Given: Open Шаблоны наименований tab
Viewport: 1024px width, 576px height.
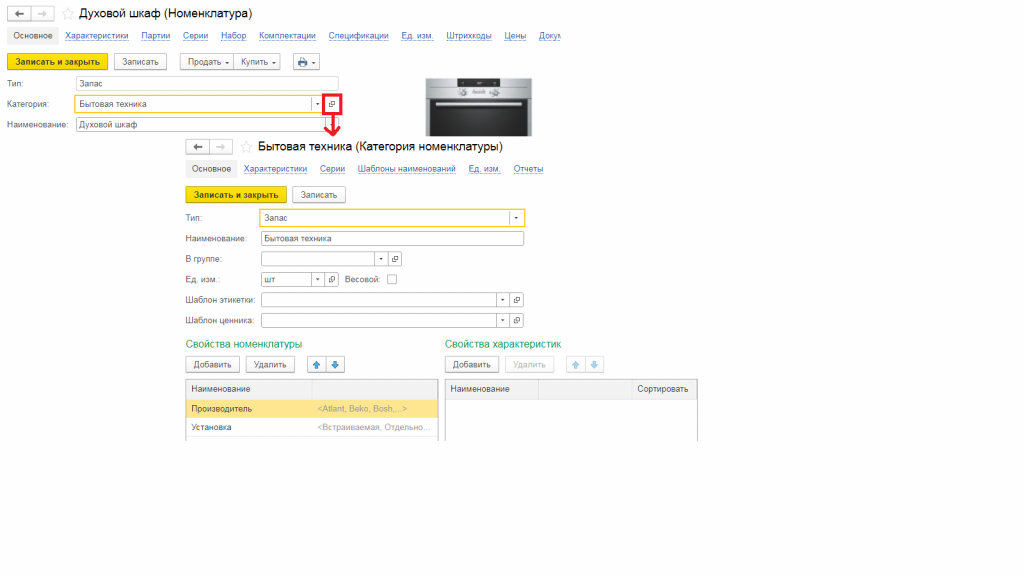Looking at the screenshot, I should coord(406,169).
